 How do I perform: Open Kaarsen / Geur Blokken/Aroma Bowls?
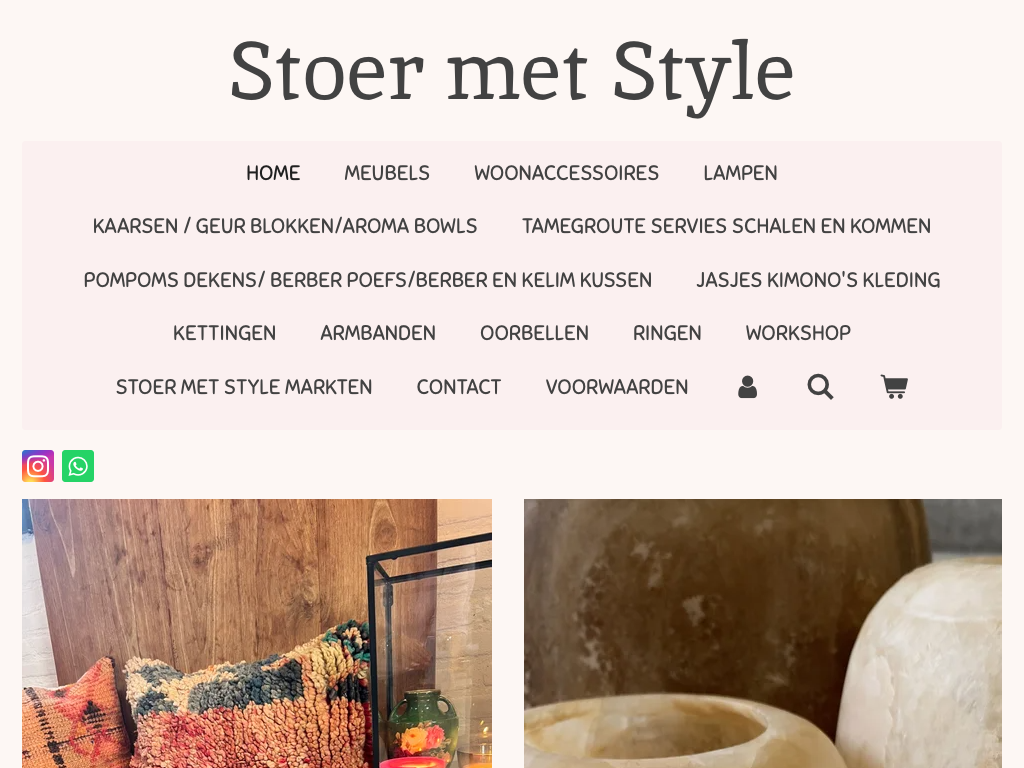pos(285,226)
